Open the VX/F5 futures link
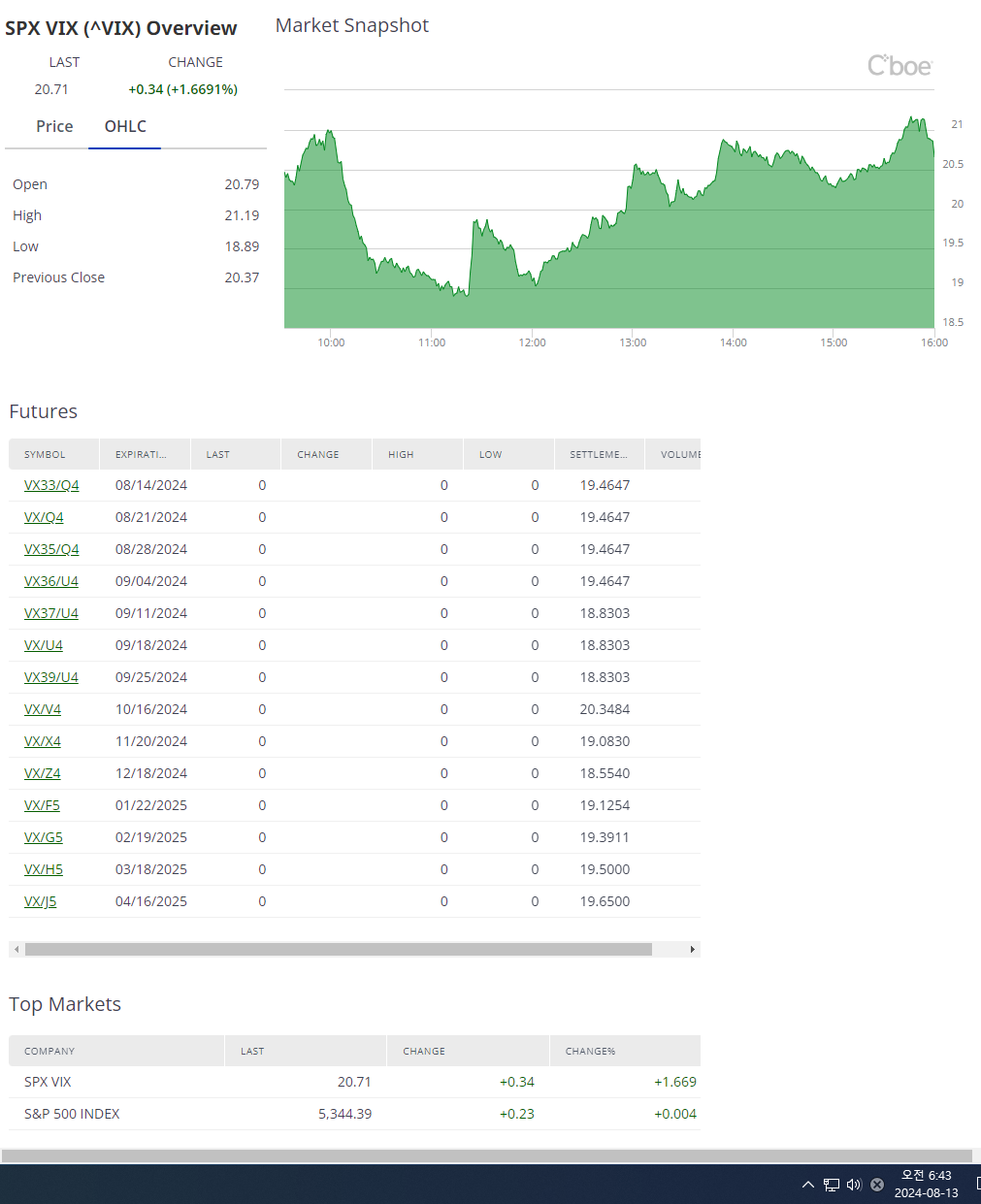Screen dimensions: 981x1204 [x=42, y=805]
